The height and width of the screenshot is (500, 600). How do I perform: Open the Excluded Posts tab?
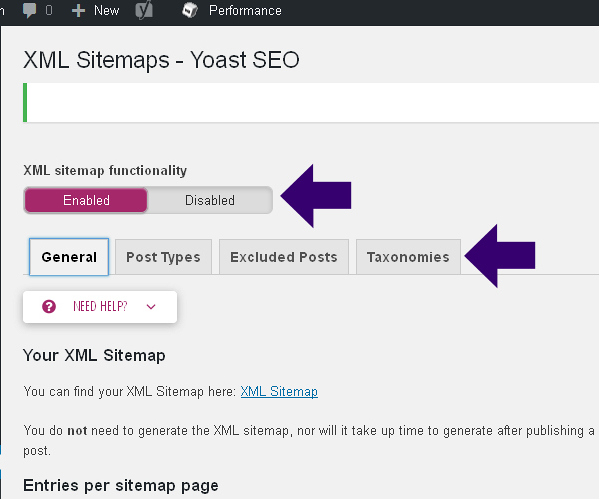[284, 257]
